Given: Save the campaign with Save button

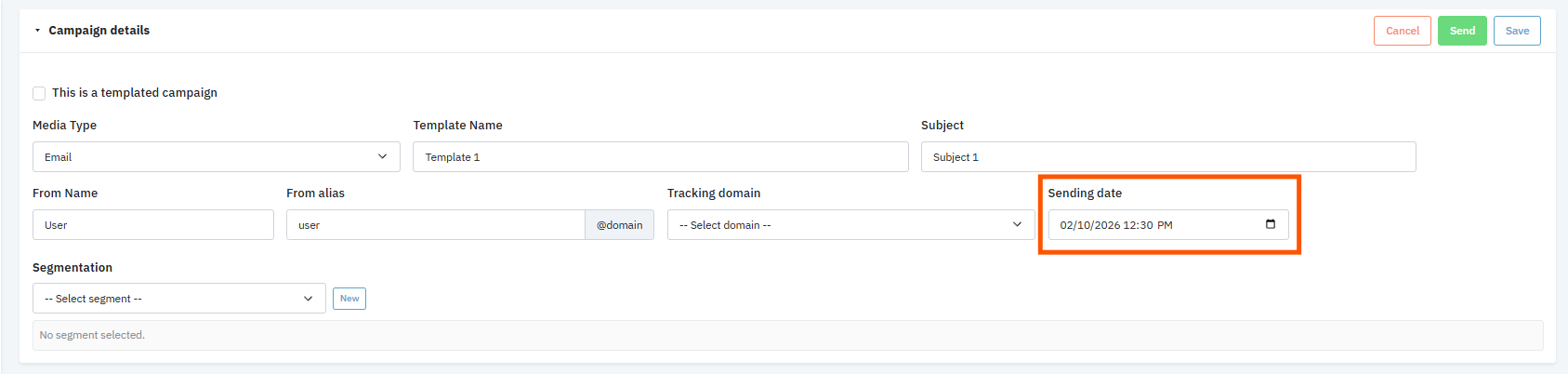Looking at the screenshot, I should (x=1517, y=31).
